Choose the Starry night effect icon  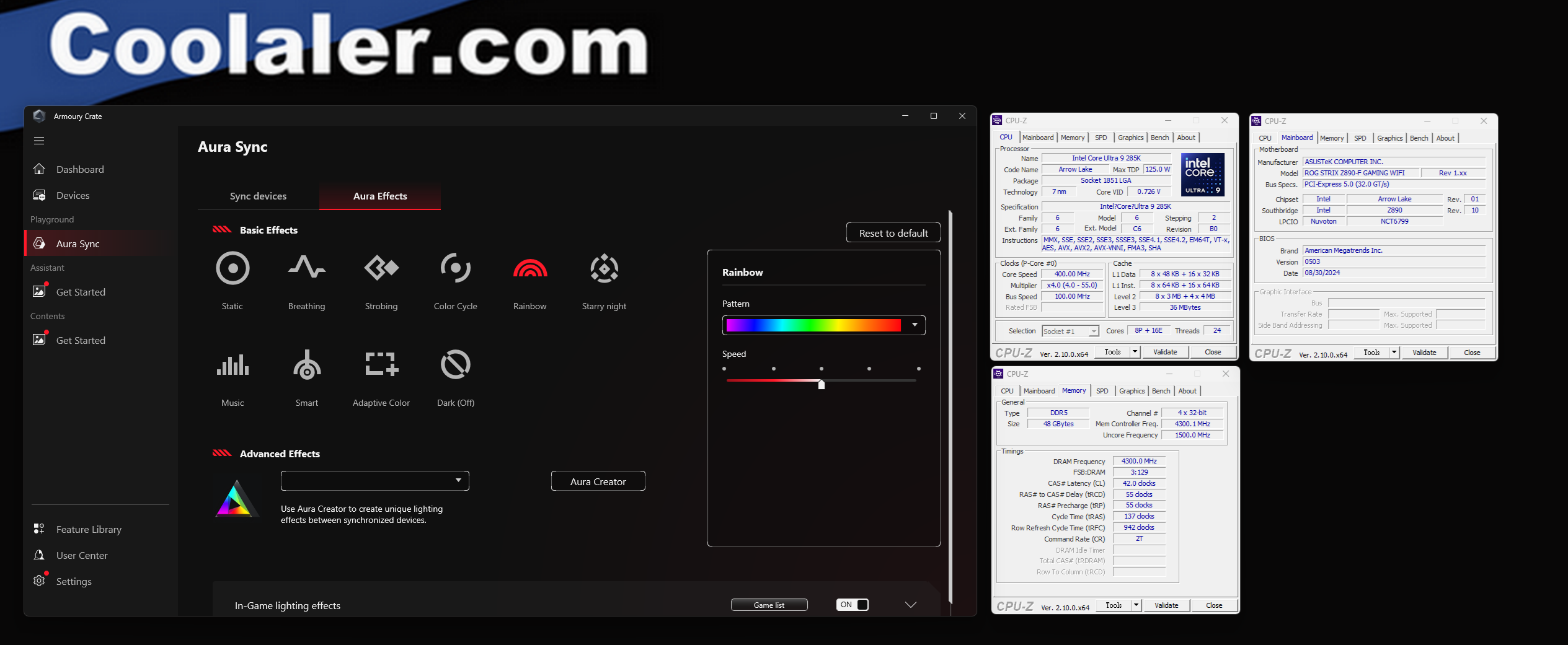click(605, 268)
